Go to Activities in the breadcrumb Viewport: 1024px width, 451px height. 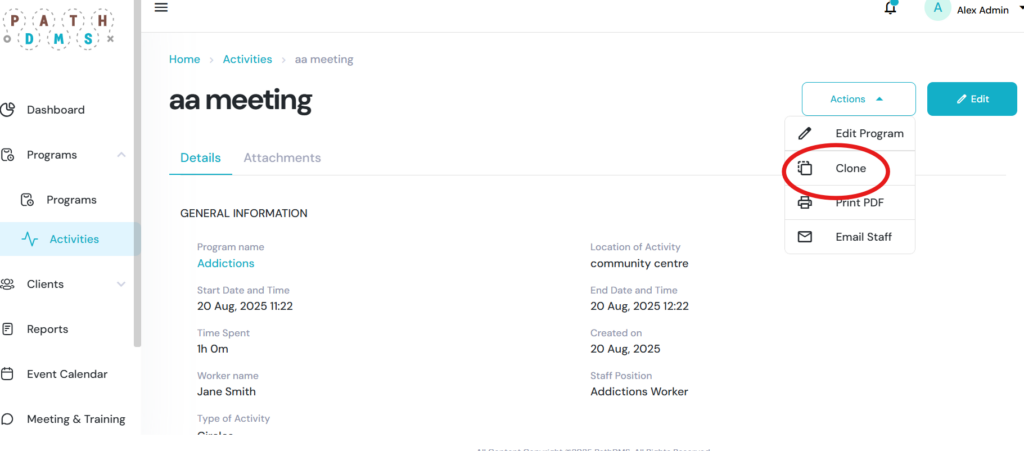247,59
